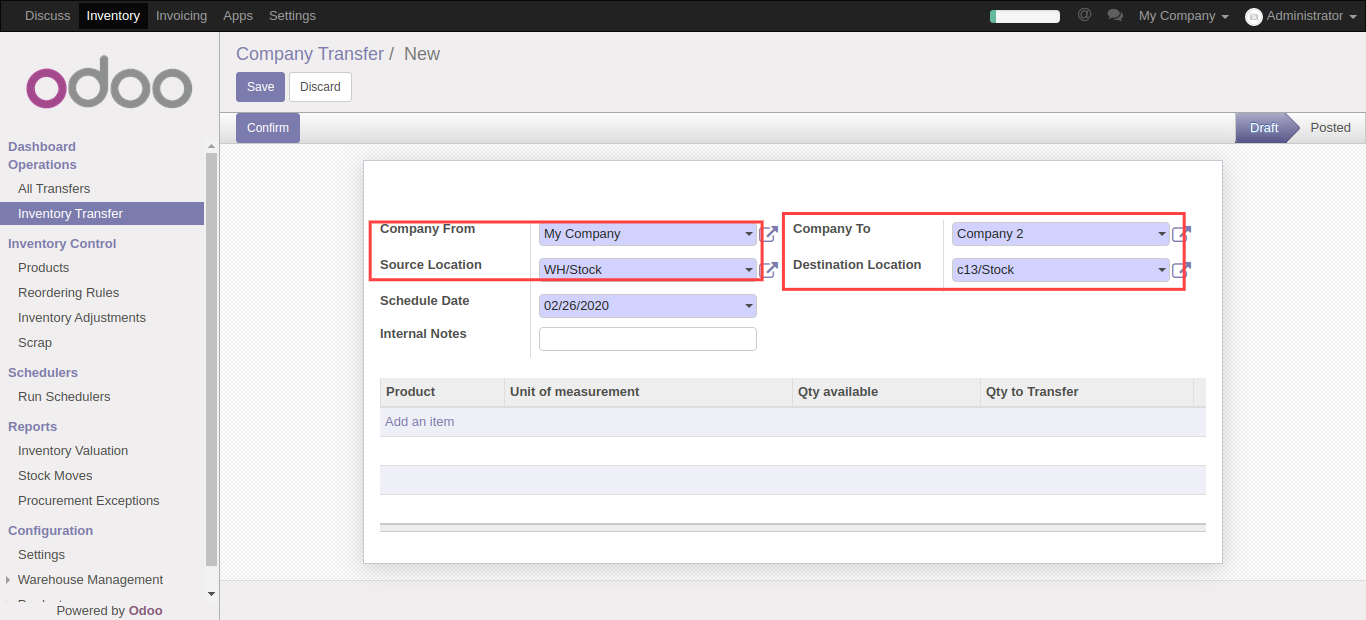1366x620 pixels.
Task: Click into the Internal Notes field
Action: (647, 339)
